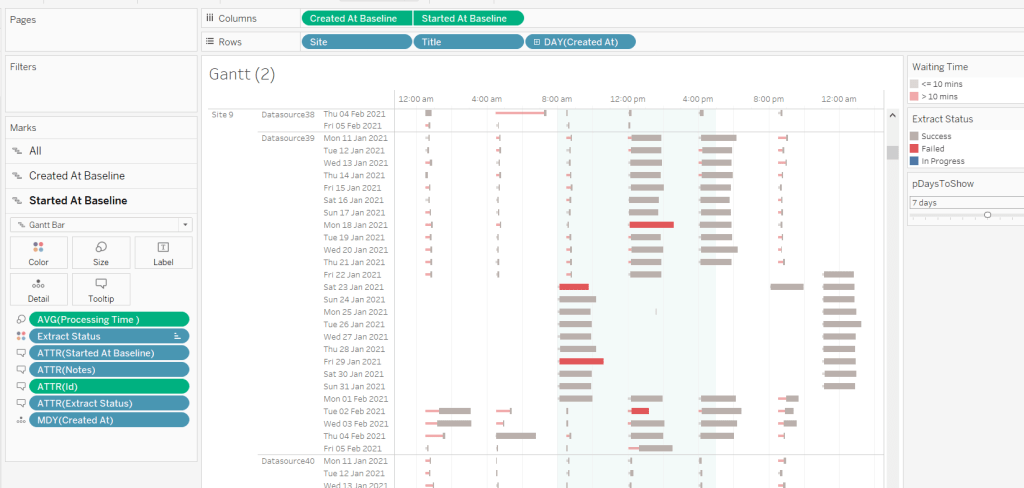The height and width of the screenshot is (488, 1024).
Task: Expand the DAY(Created At) pill hierarchy
Action: click(537, 42)
